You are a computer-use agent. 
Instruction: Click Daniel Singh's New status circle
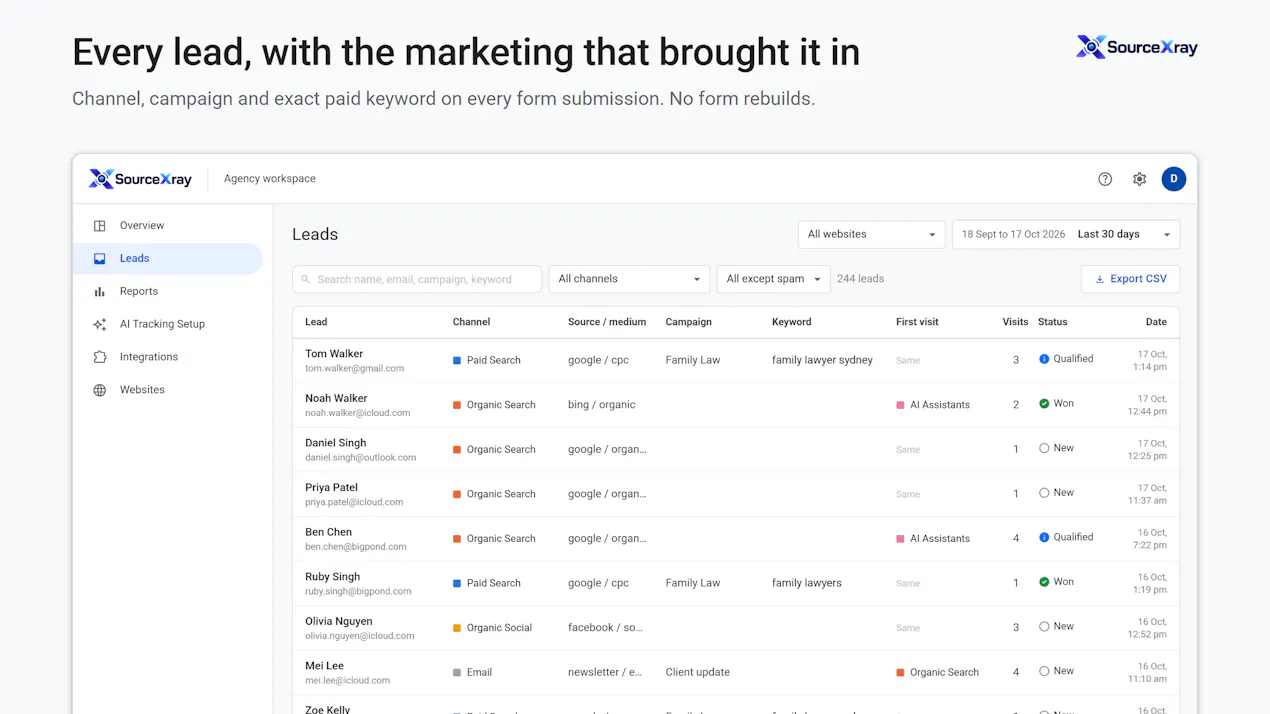[1044, 448]
